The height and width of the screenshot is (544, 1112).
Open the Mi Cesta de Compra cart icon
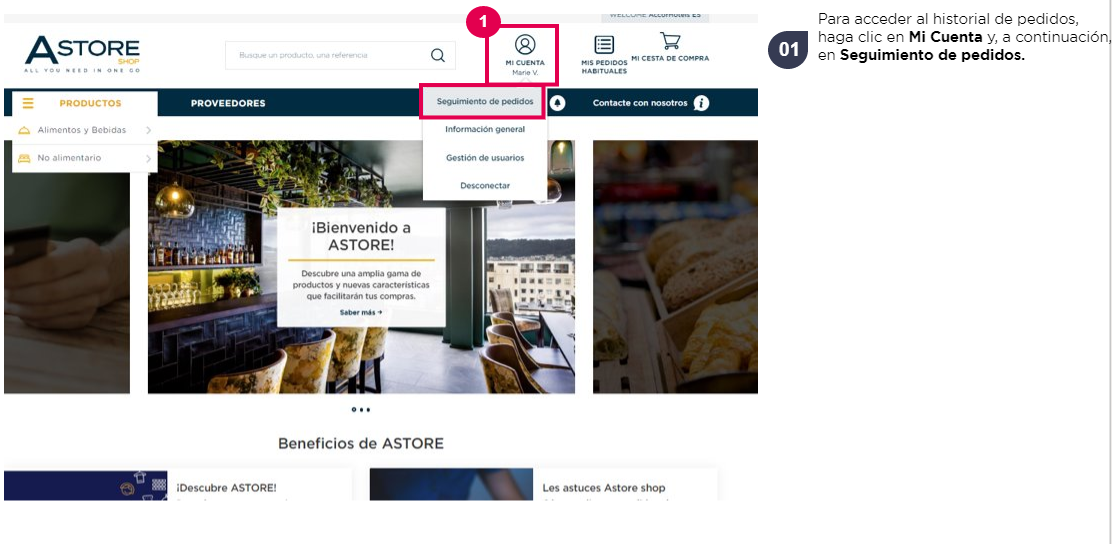pyautogui.click(x=669, y=40)
